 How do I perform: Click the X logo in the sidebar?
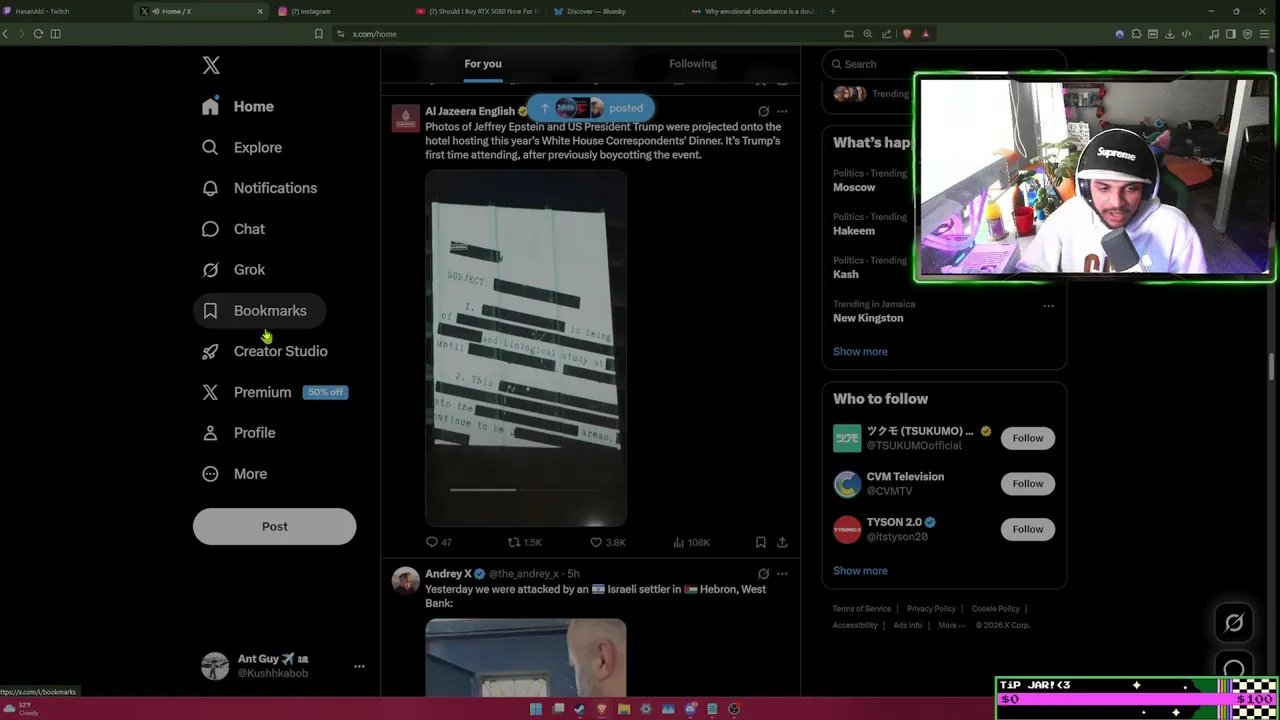pyautogui.click(x=211, y=65)
